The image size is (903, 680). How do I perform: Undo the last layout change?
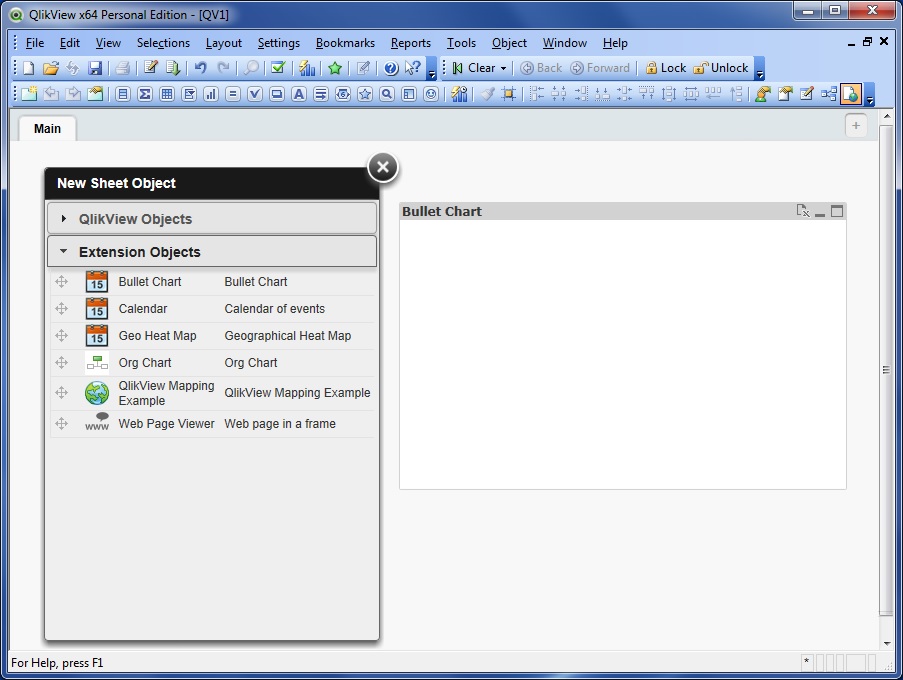point(200,68)
